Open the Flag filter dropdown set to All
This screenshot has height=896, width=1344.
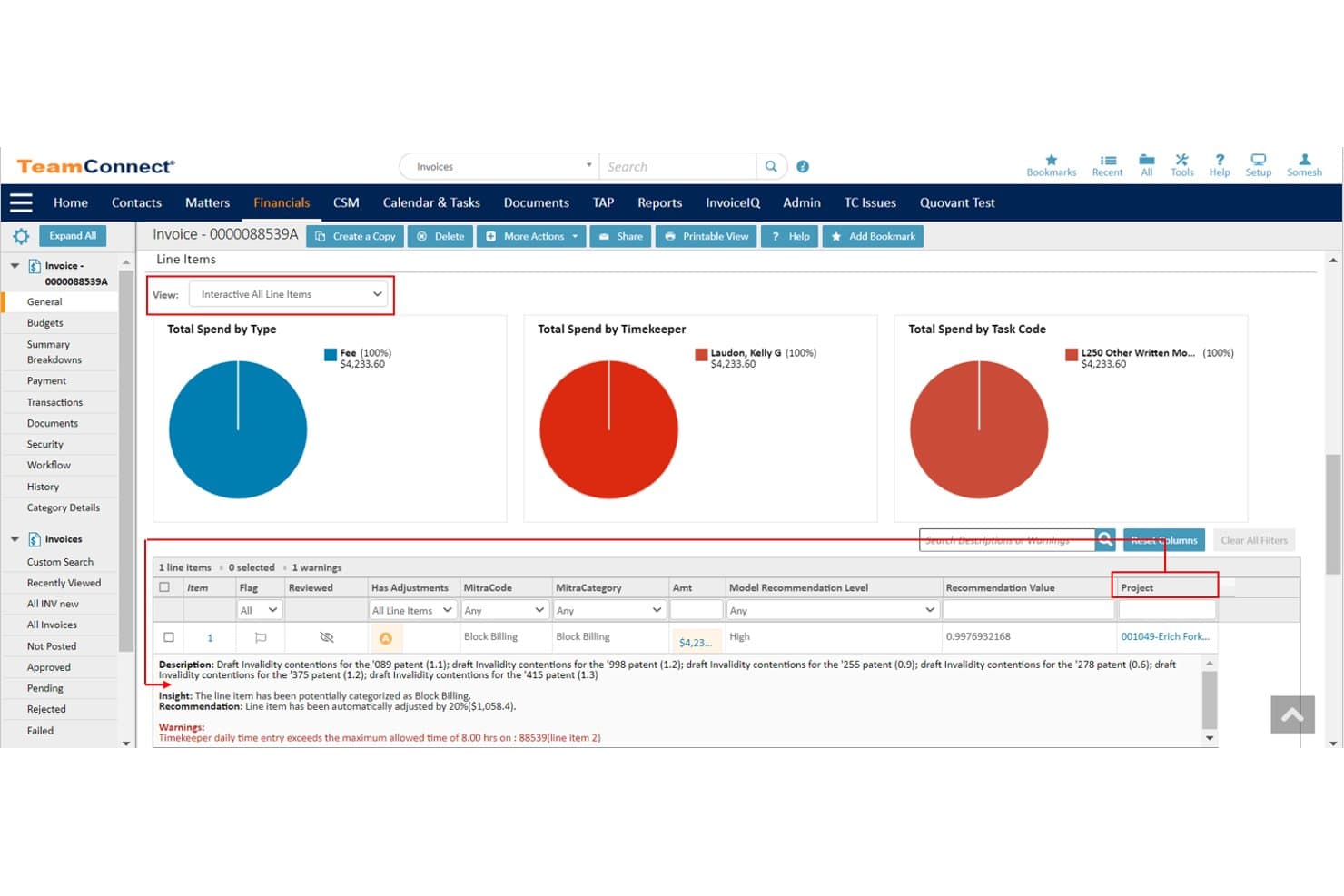click(259, 610)
